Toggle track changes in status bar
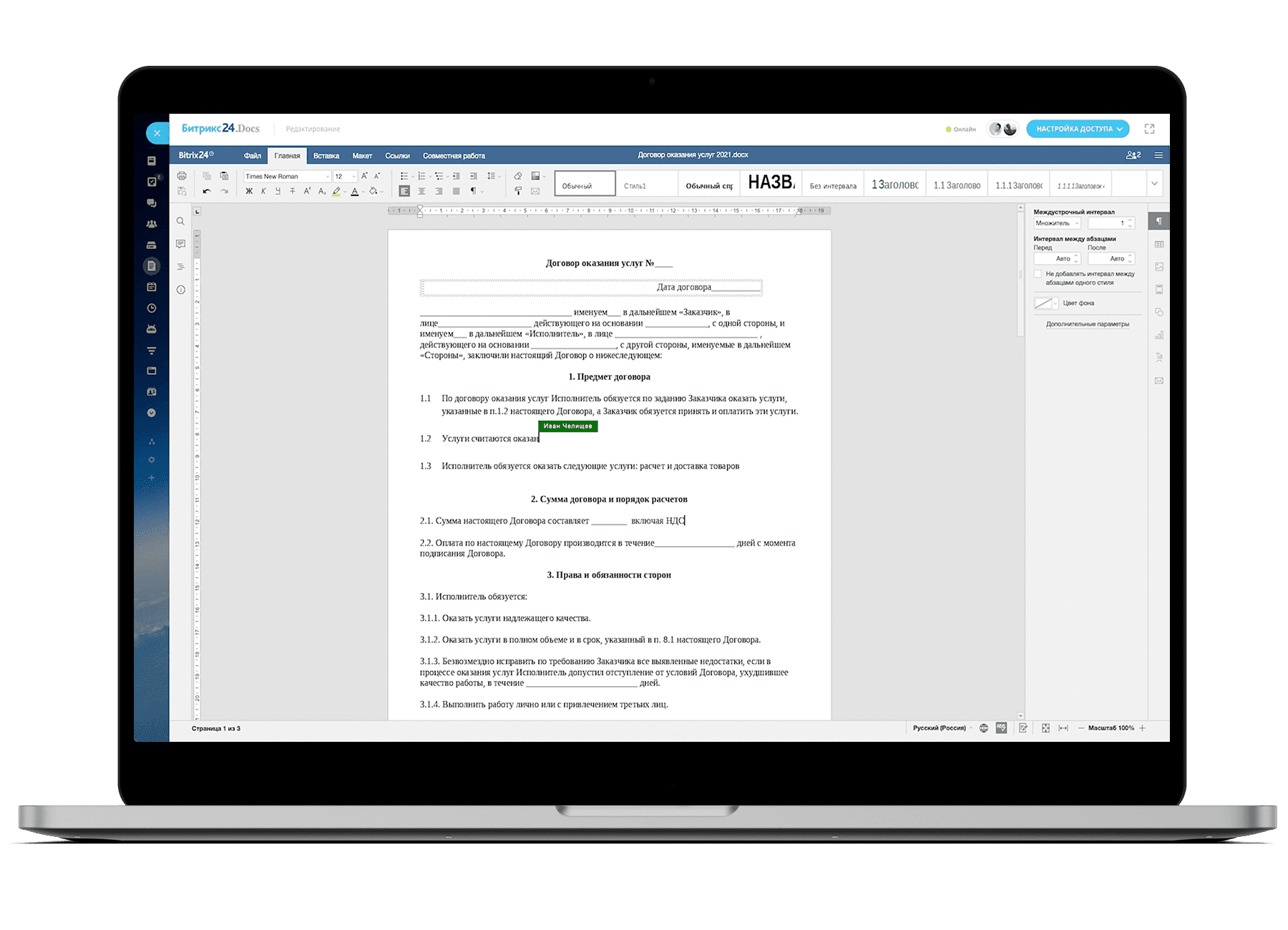The image size is (1288, 930). tap(1023, 728)
